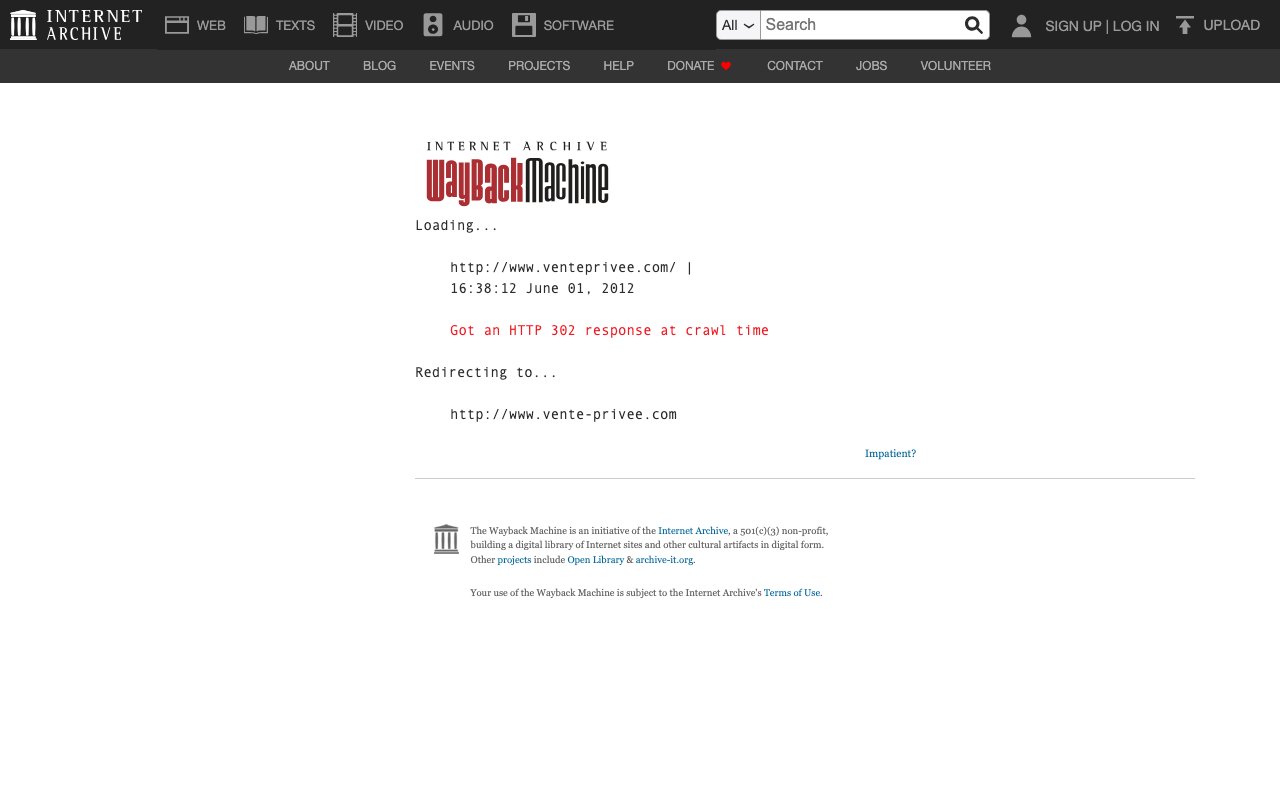
Task: Open the Video film icon
Action: [345, 25]
